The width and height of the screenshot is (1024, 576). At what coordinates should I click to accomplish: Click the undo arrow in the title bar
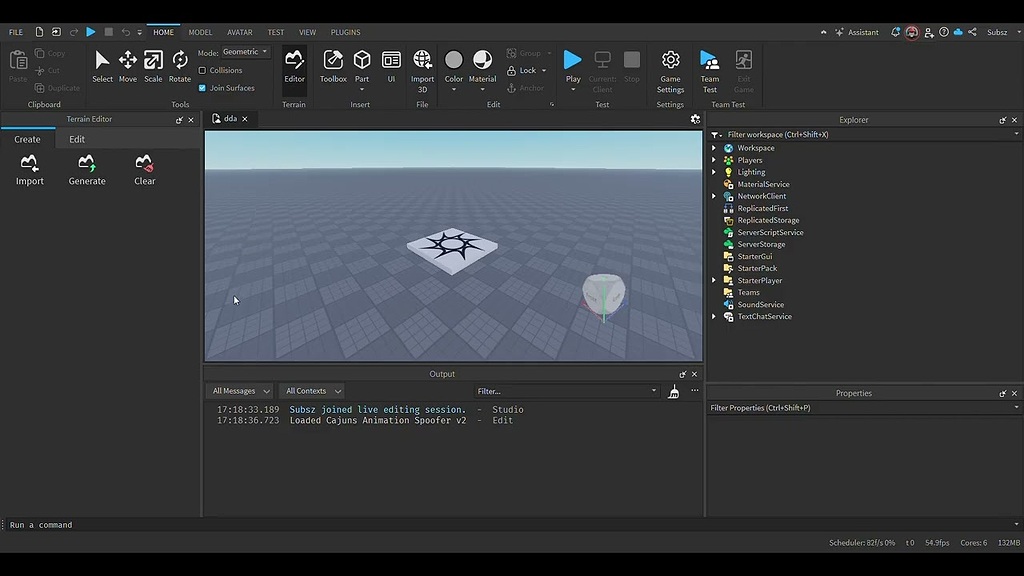pos(125,32)
